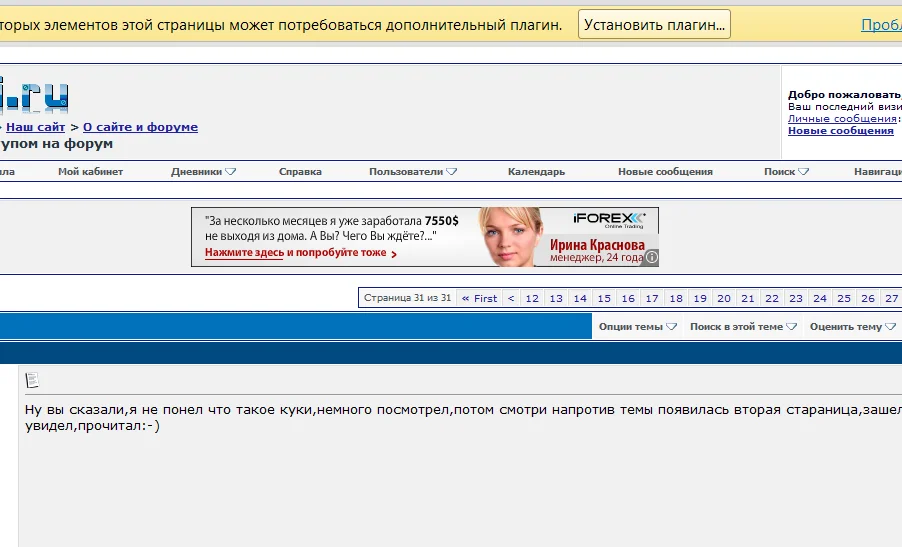902x547 pixels.
Task: Expand the Дневники dropdown menu
Action: (203, 171)
